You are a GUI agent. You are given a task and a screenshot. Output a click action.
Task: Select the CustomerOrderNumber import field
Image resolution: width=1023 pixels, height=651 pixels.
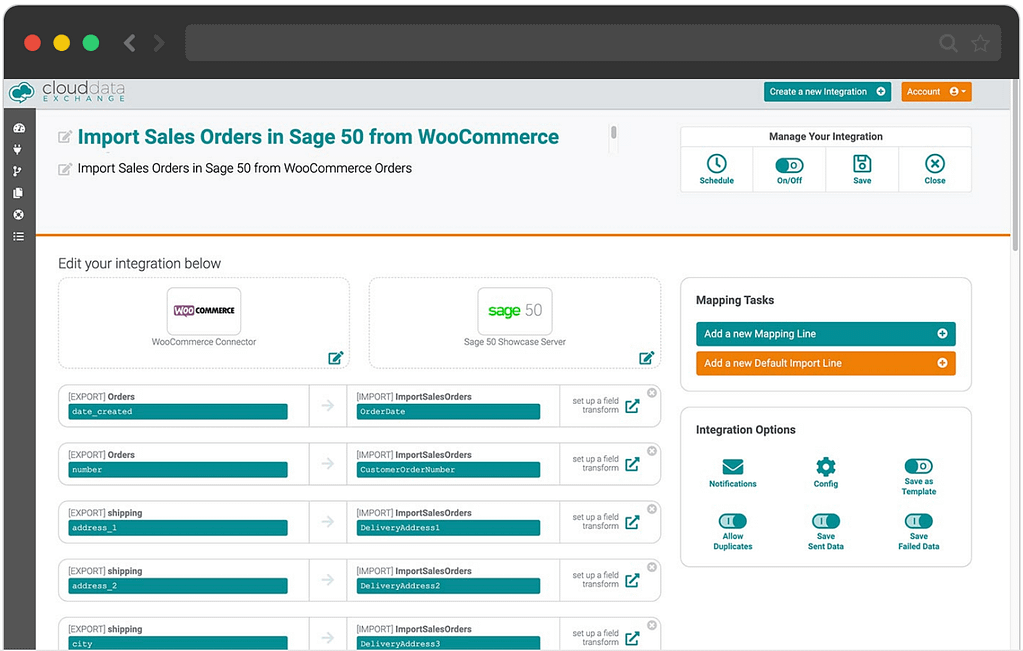click(x=448, y=470)
